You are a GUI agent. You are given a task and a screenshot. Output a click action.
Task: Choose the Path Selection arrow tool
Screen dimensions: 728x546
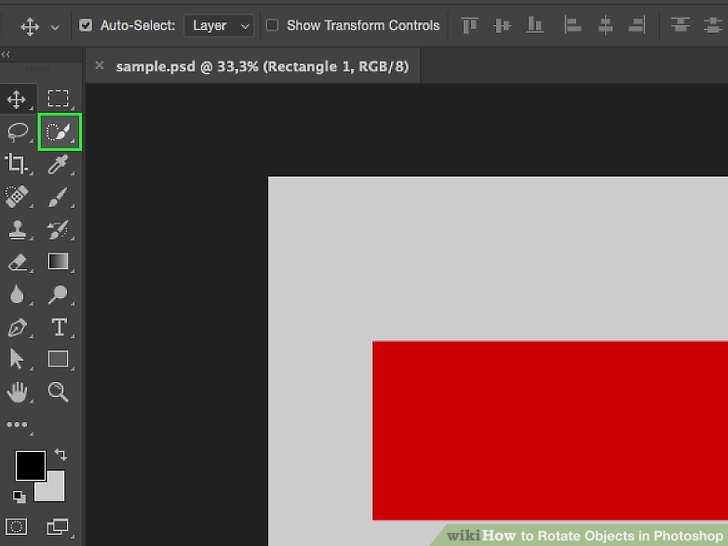click(x=17, y=359)
